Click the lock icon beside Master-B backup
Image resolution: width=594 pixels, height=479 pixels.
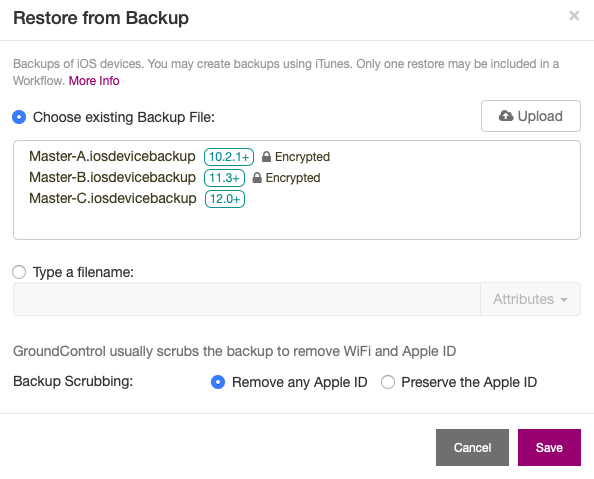[x=257, y=178]
